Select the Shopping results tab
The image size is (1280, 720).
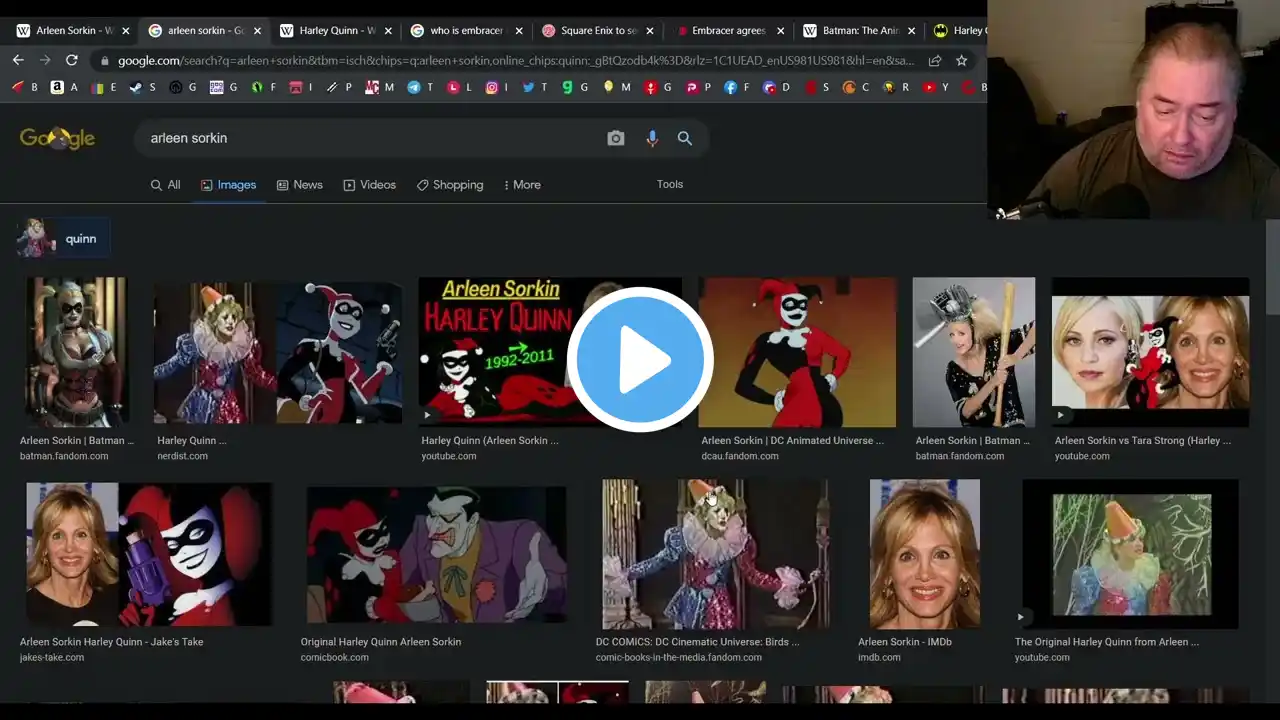[449, 185]
